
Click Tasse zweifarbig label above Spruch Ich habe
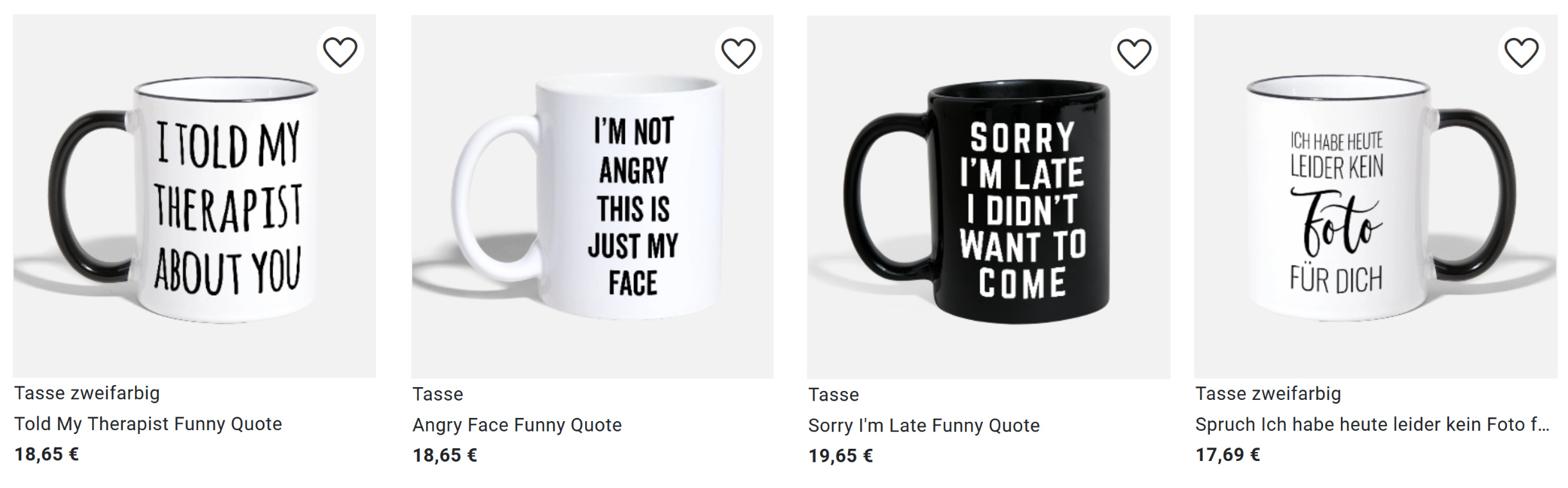point(1268,393)
